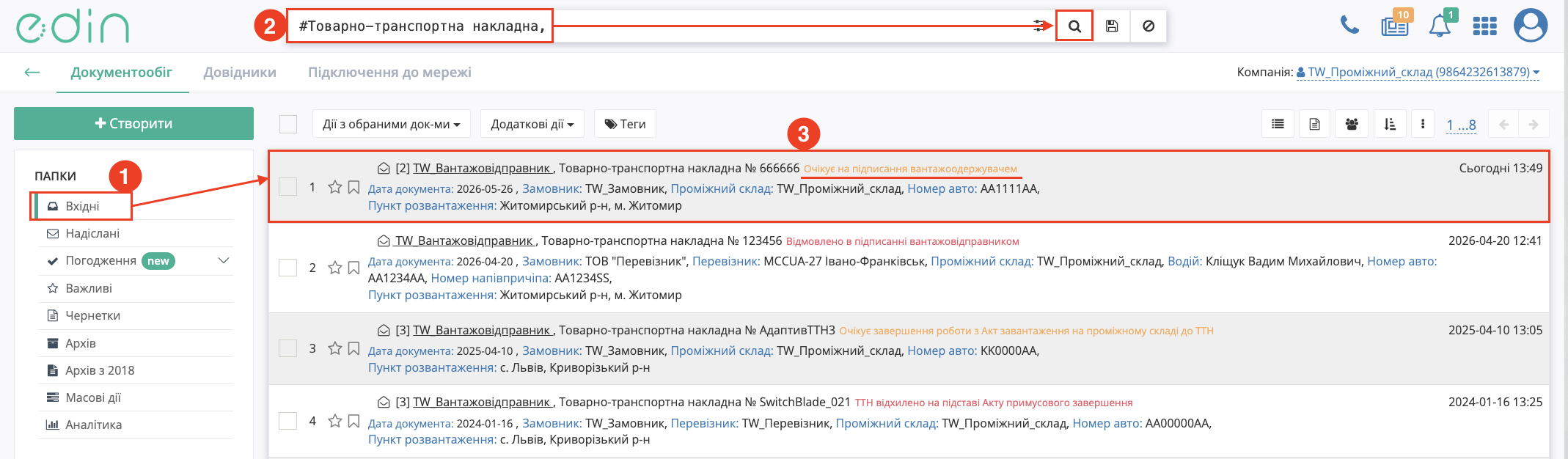This screenshot has width=1568, height=459.
Task: Save the current search filter
Action: pos(1112,26)
